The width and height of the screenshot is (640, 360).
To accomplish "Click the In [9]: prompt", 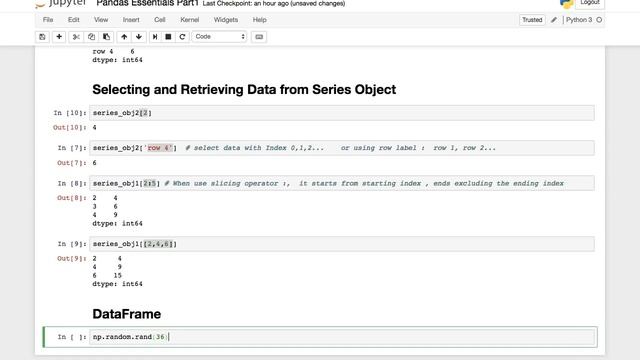I will click(72, 244).
